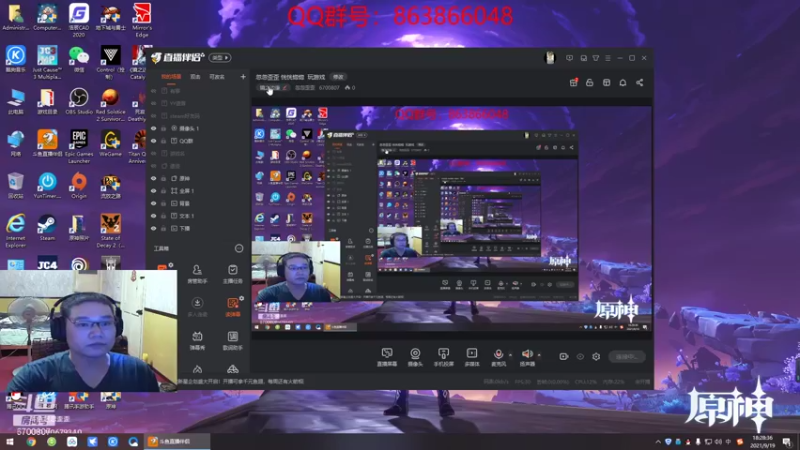Select the 文本 1 source row
Image resolution: width=800 pixels, height=450 pixels.
[199, 216]
